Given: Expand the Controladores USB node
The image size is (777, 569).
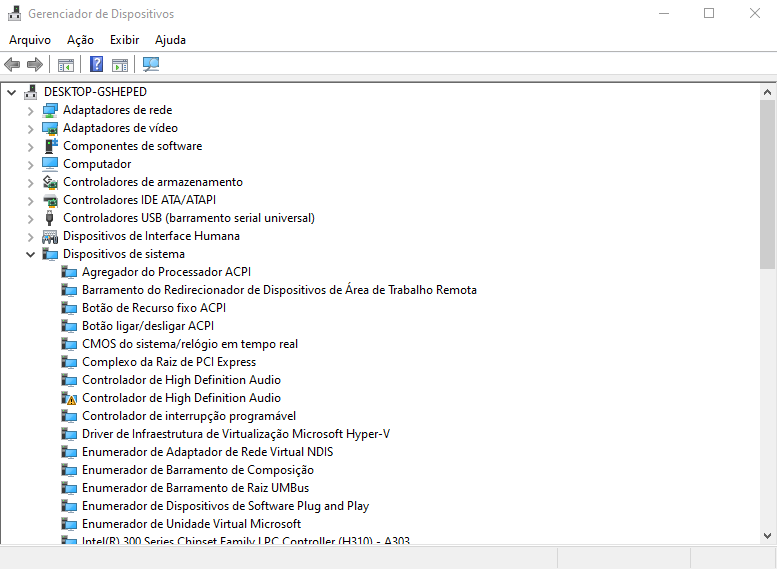Looking at the screenshot, I should [30, 219].
